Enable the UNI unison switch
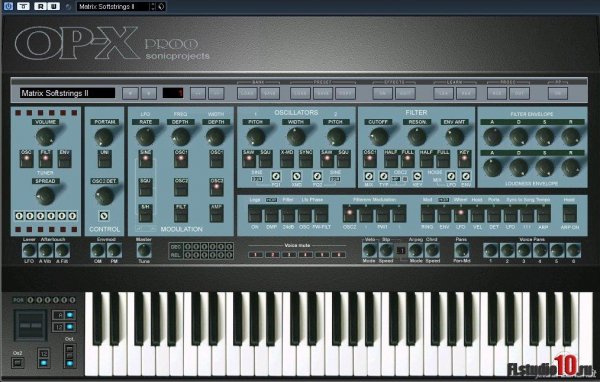The height and width of the screenshot is (382, 600). pyautogui.click(x=104, y=159)
